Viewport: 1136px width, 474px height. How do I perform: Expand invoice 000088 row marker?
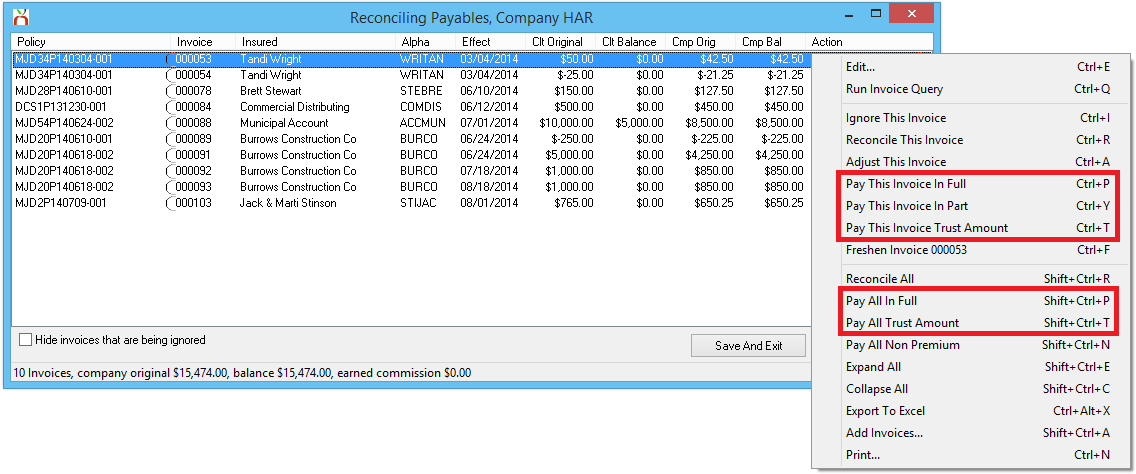click(x=170, y=123)
